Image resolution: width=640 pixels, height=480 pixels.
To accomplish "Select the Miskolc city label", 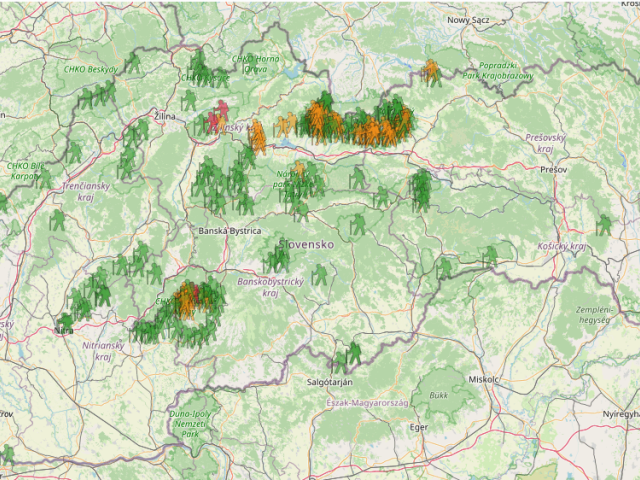I will (x=483, y=380).
